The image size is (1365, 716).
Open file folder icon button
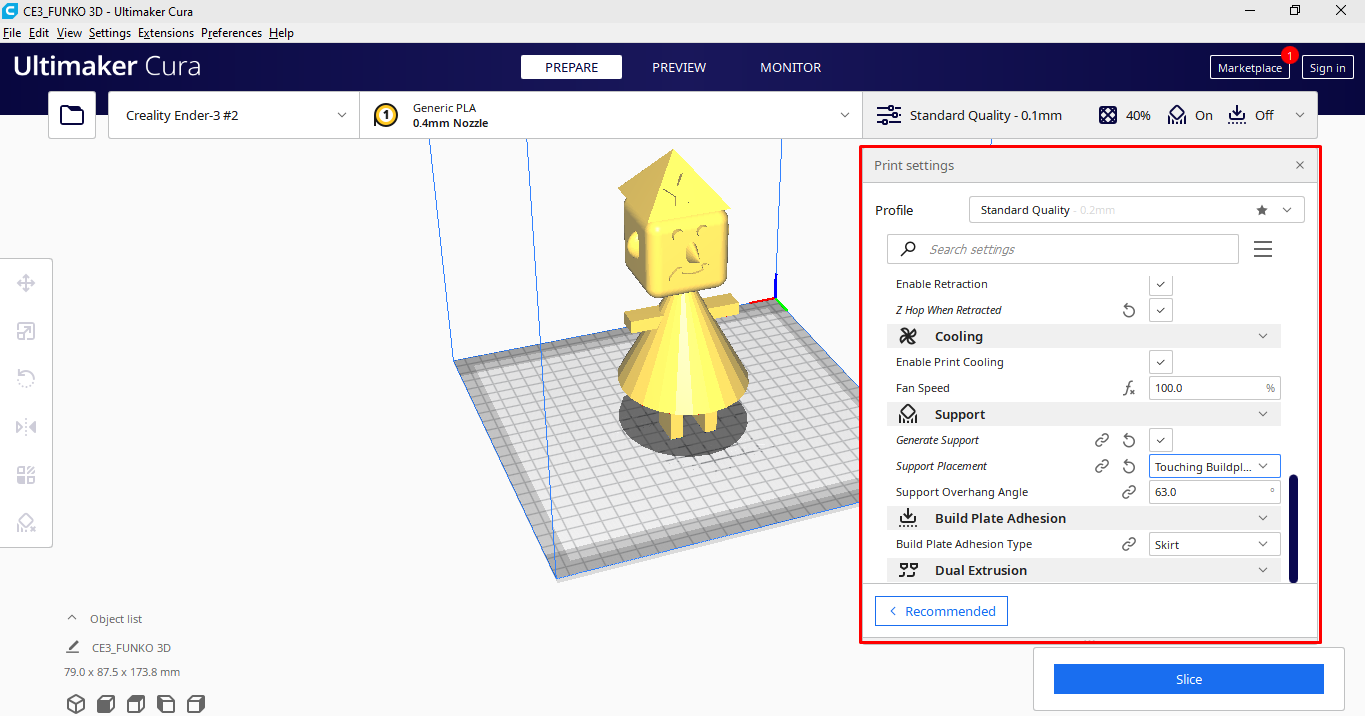click(72, 115)
